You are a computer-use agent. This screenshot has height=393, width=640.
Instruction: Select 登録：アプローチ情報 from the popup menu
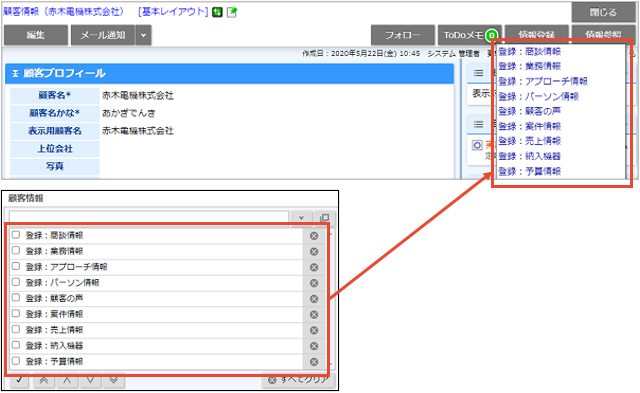[543, 81]
